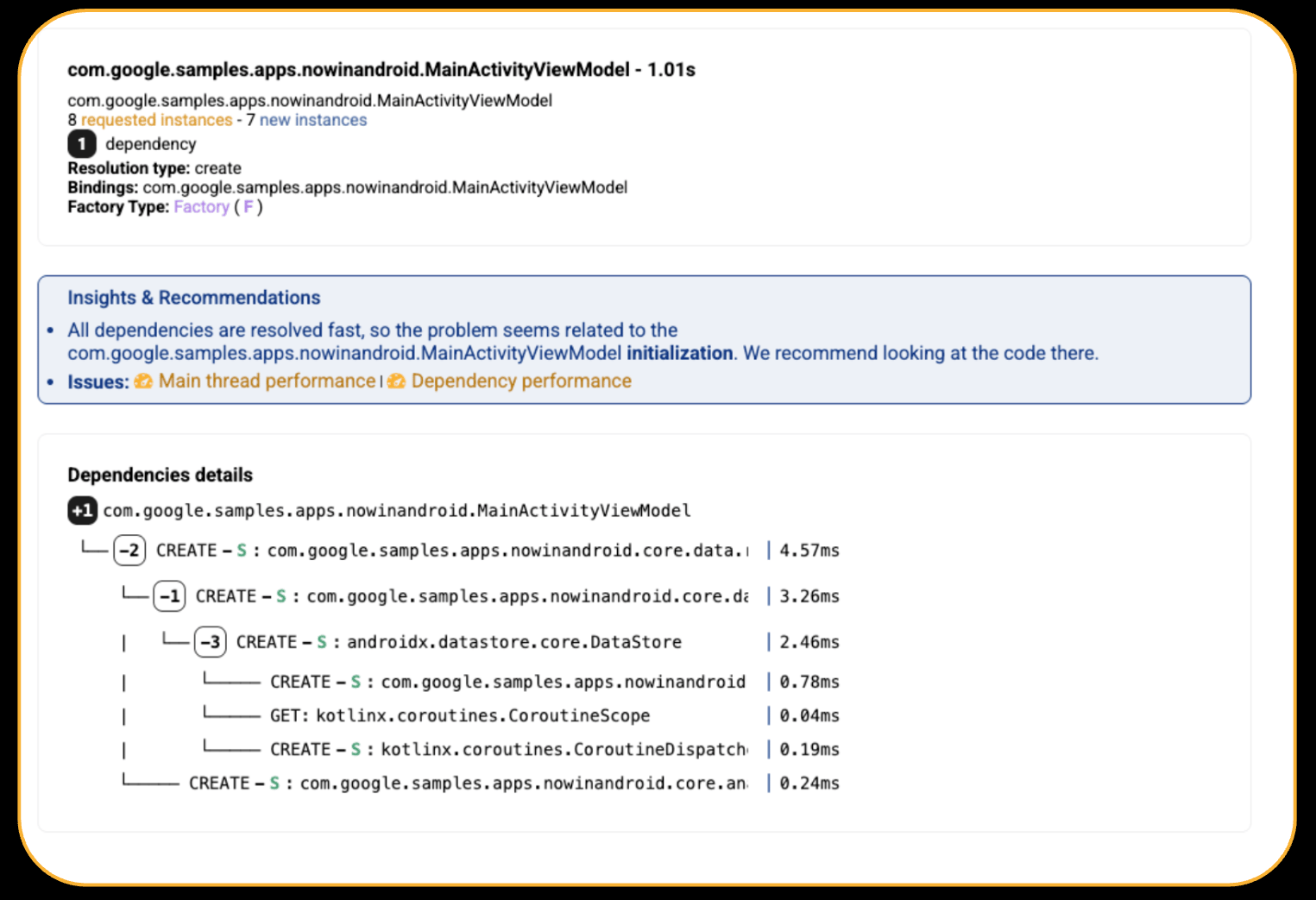Click the 4.57ms timing value

[x=809, y=551]
